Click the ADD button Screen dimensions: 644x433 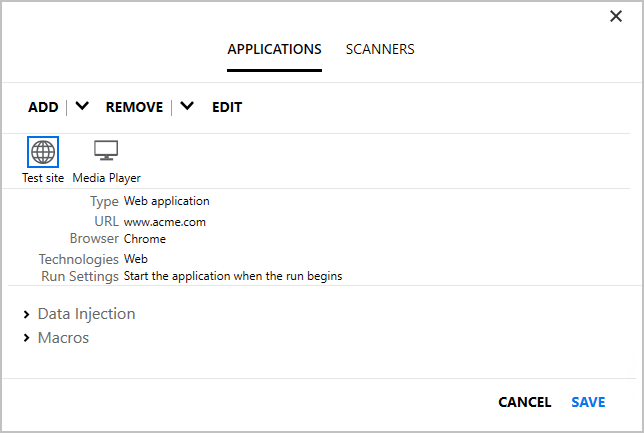coord(43,107)
